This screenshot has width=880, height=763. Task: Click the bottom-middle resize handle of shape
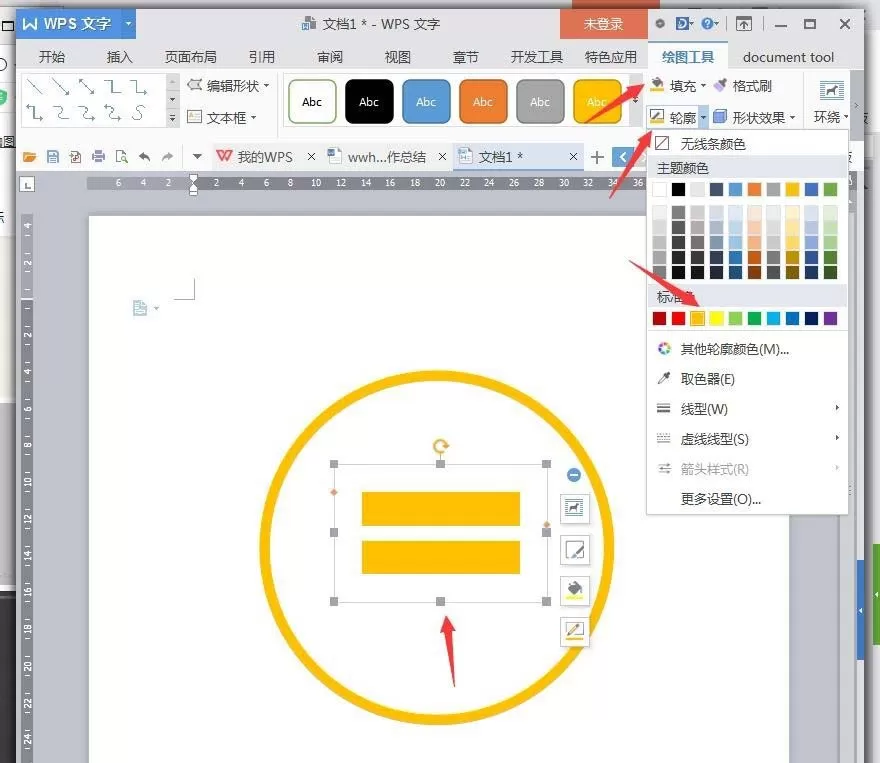coord(441,601)
